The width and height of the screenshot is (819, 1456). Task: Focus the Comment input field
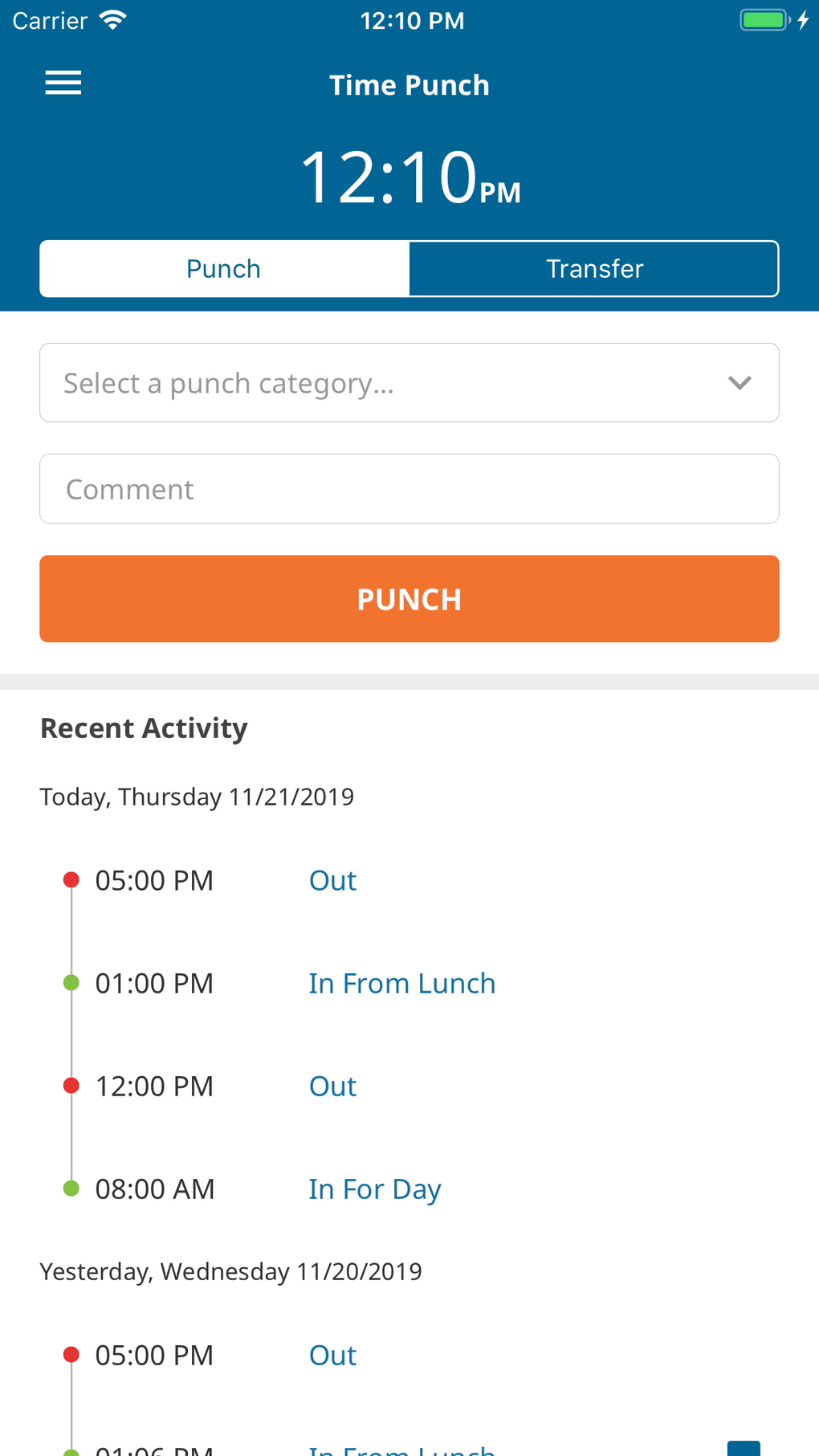pos(409,489)
